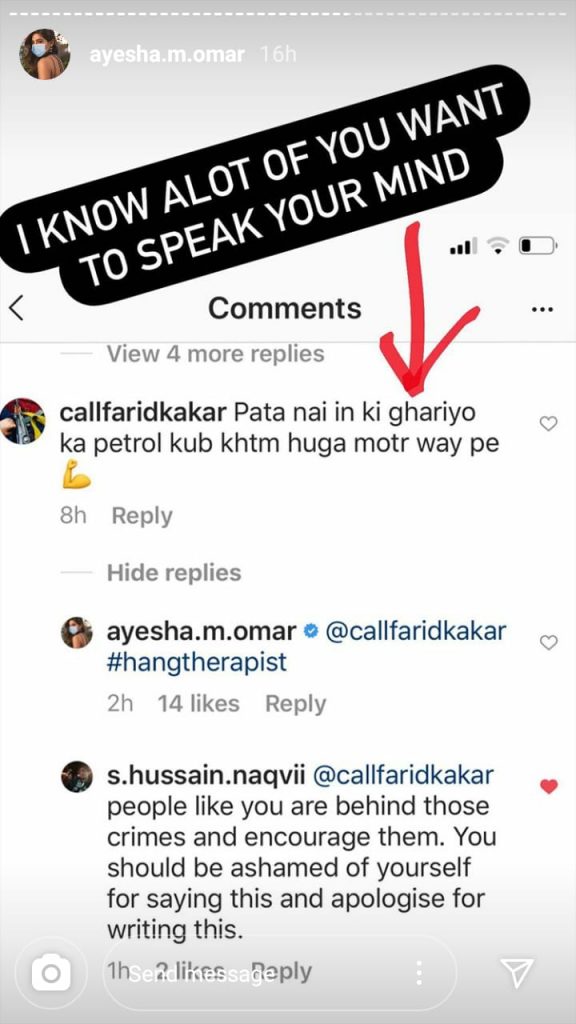Open the three-dot menu in message bar
Viewport: 576px width, 1024px height.
pos(418,974)
